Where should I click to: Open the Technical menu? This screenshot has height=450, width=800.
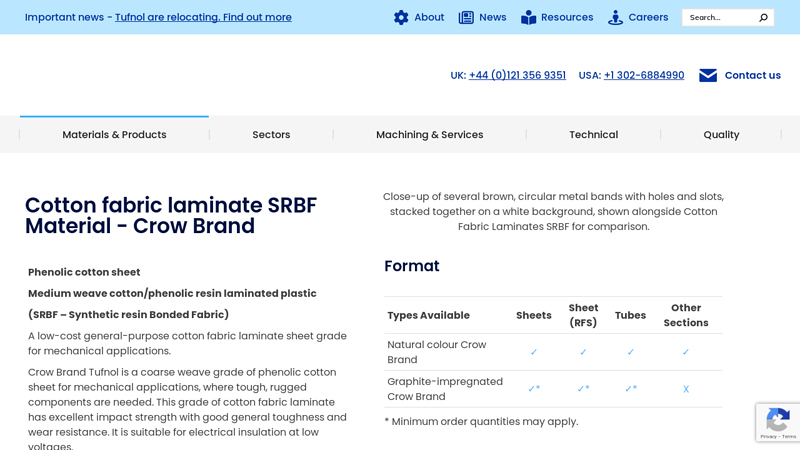coord(593,135)
